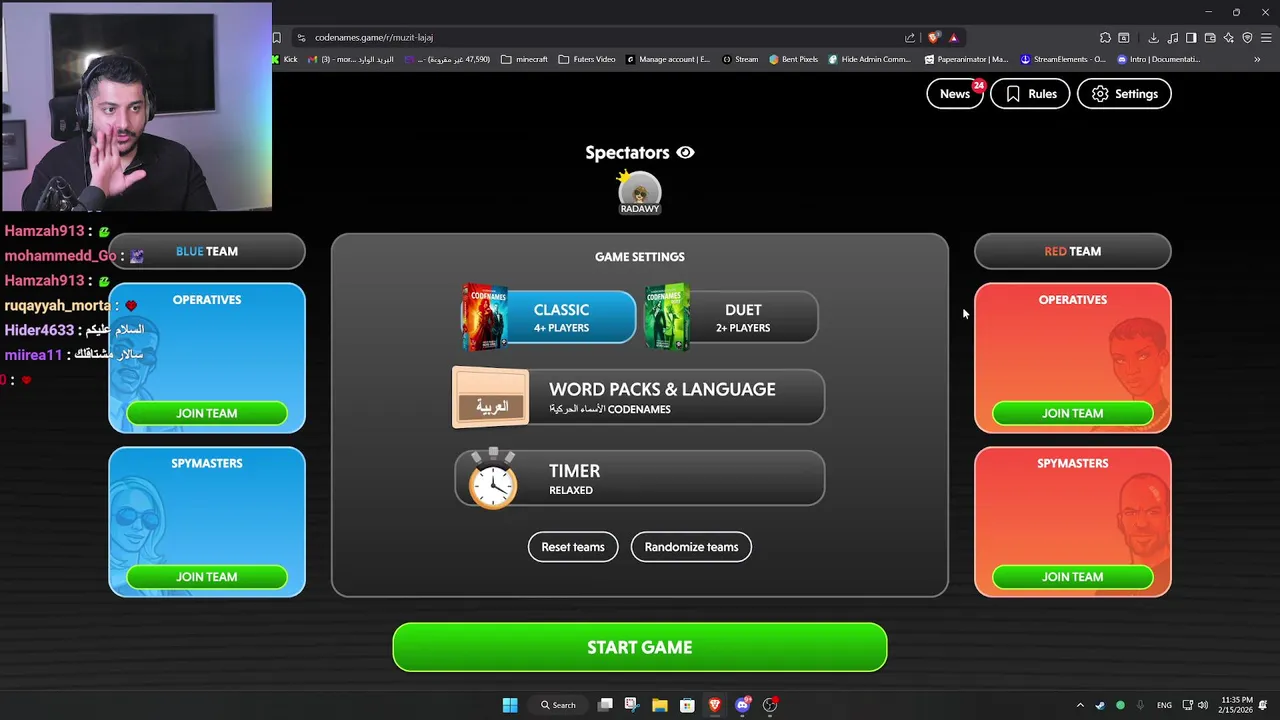Join the Red team Spymasters
1280x720 pixels.
tap(1073, 577)
